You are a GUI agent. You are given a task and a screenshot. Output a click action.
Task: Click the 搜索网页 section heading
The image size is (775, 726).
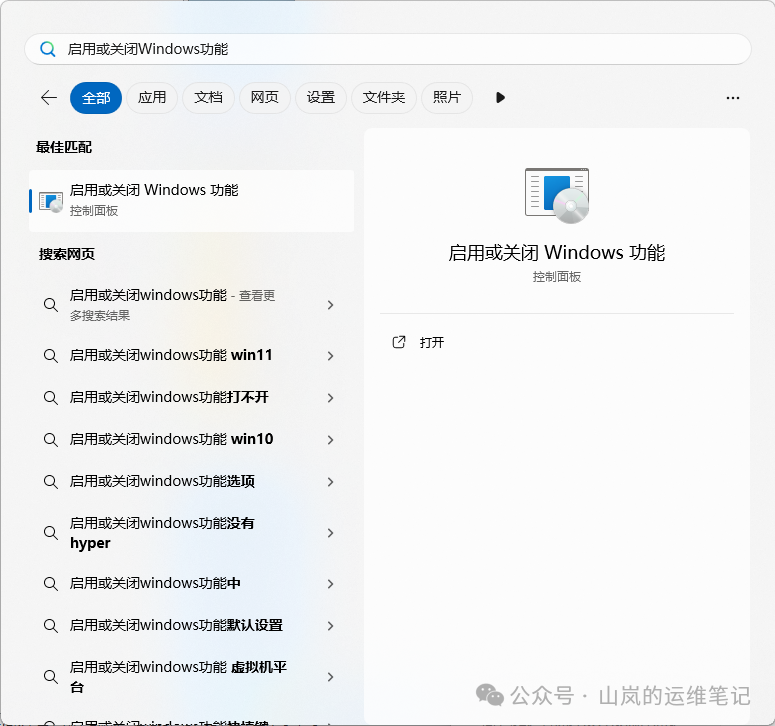tap(67, 254)
